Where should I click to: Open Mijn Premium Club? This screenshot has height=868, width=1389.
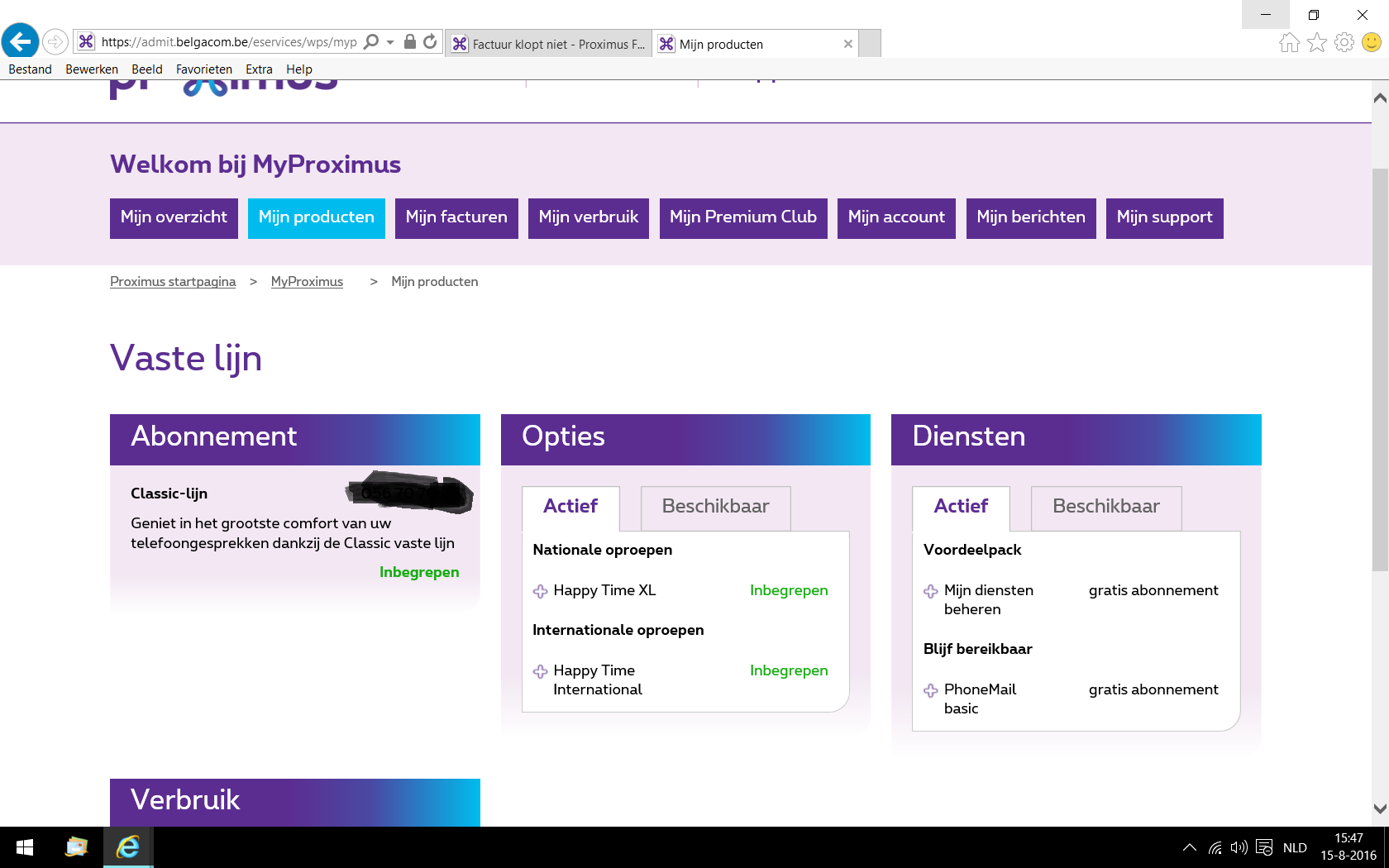[743, 218]
